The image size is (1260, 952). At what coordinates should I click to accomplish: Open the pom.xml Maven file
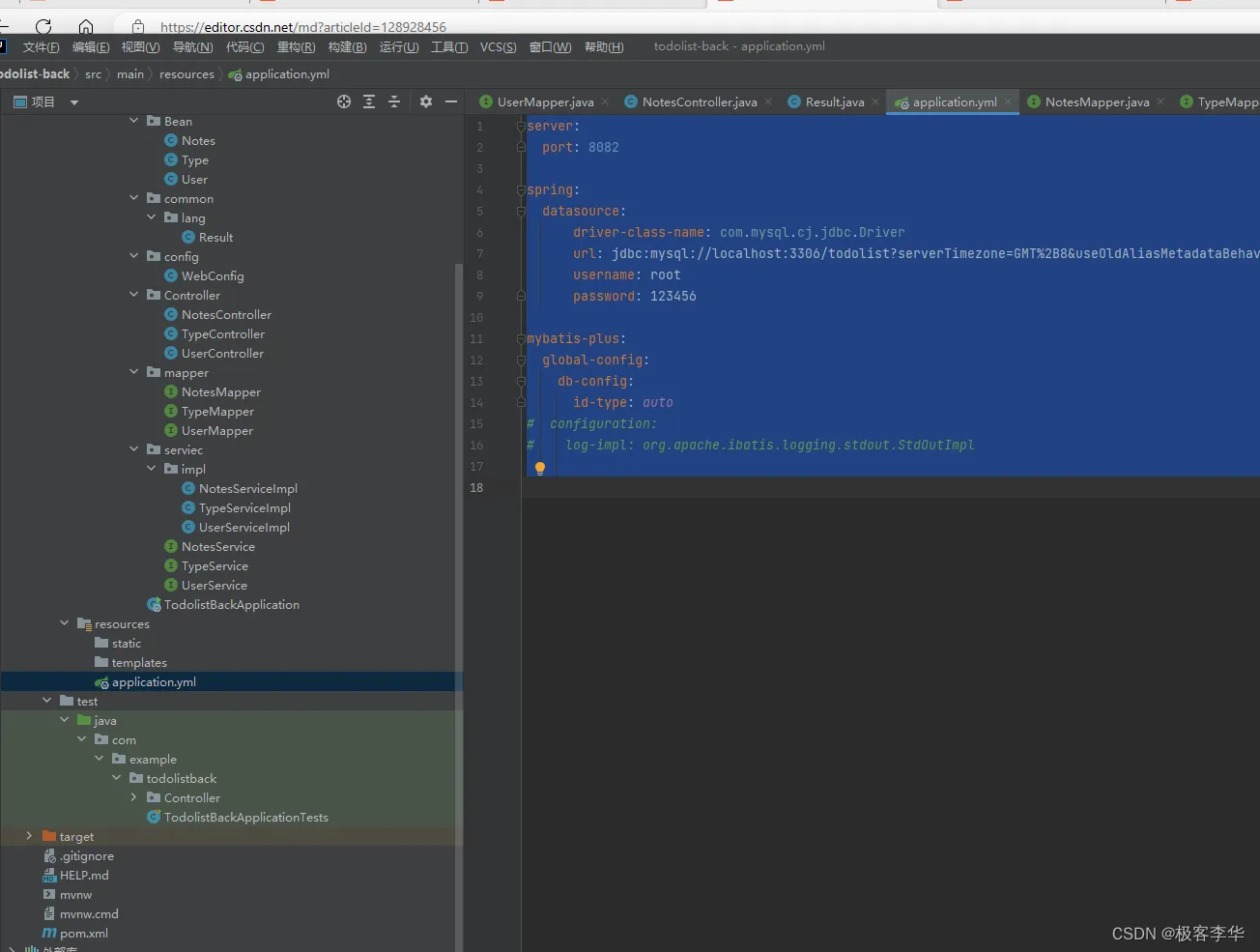pyautogui.click(x=84, y=934)
